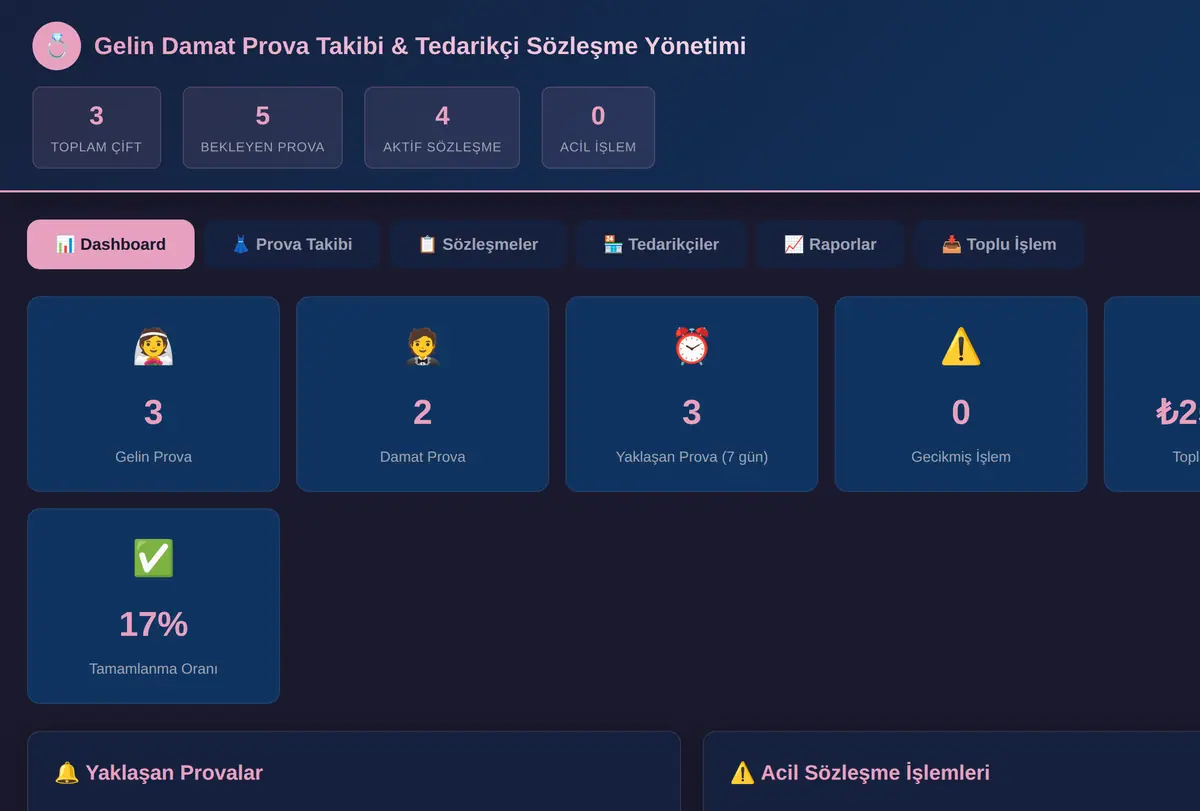The image size is (1200, 811).
Task: Click the alarm clock icon on Yaklaşan Prova card
Action: [691, 347]
